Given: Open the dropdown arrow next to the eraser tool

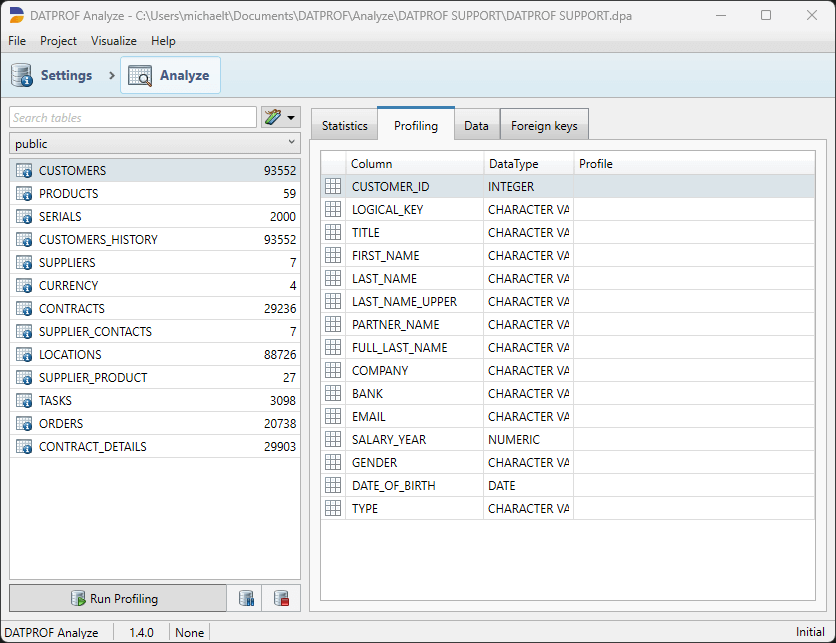Looking at the screenshot, I should coord(290,117).
